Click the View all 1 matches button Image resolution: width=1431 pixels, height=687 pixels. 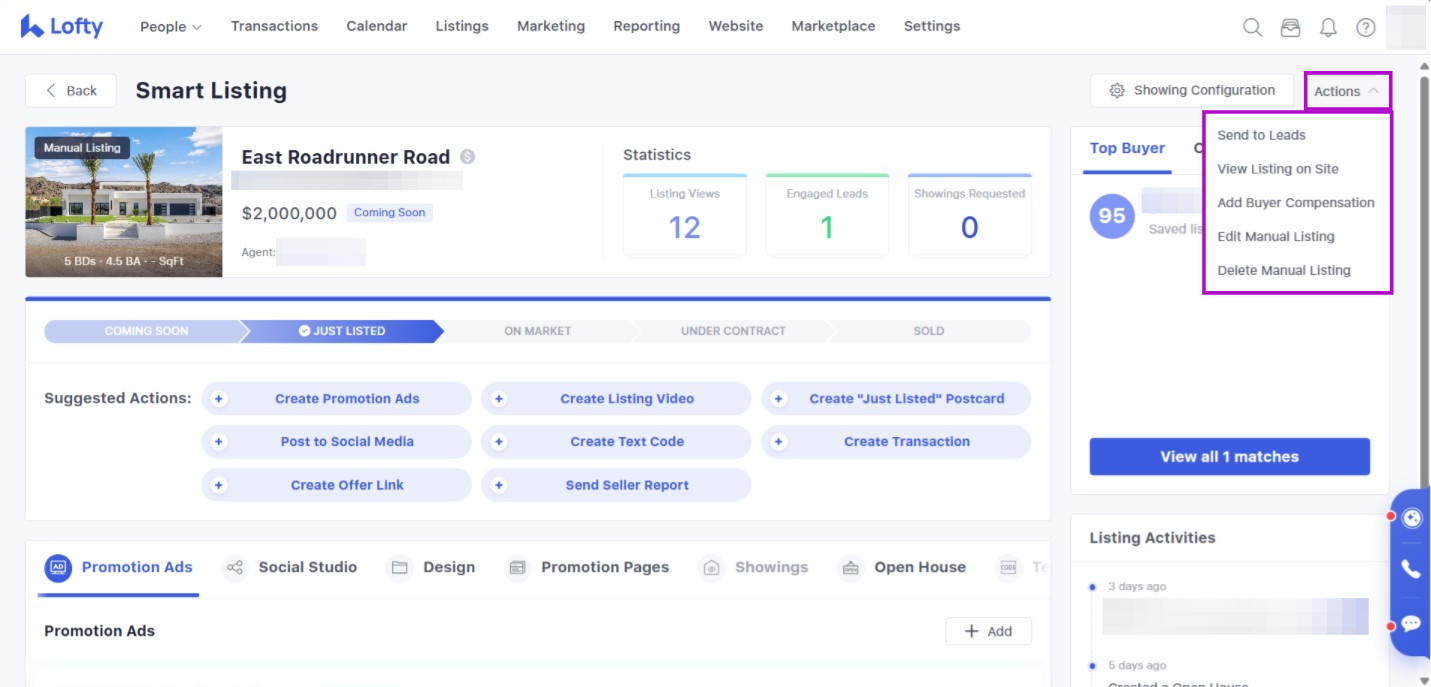(x=1229, y=457)
